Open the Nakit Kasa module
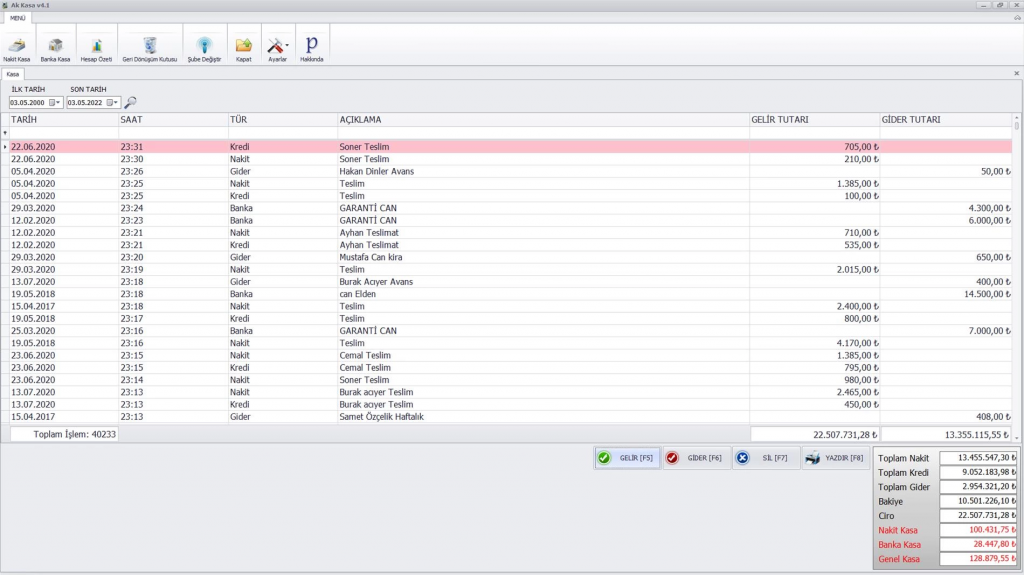Image resolution: width=1024 pixels, height=575 pixels. click(x=16, y=46)
